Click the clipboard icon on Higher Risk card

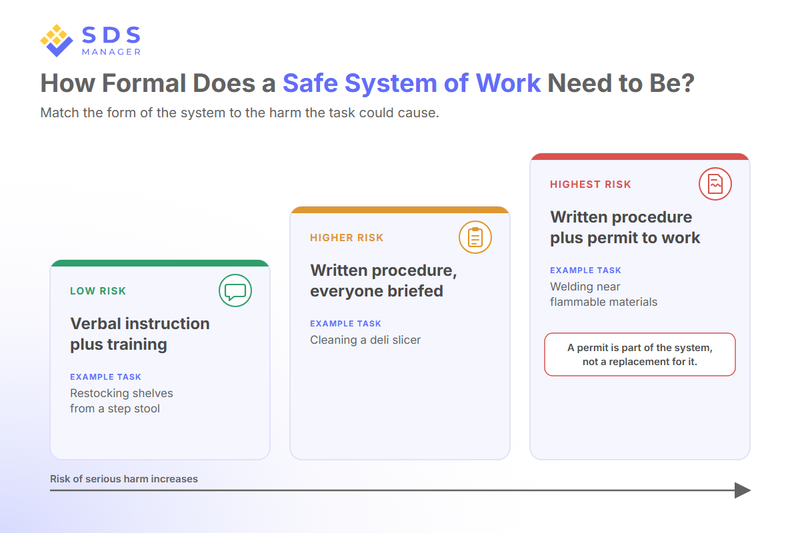[475, 237]
